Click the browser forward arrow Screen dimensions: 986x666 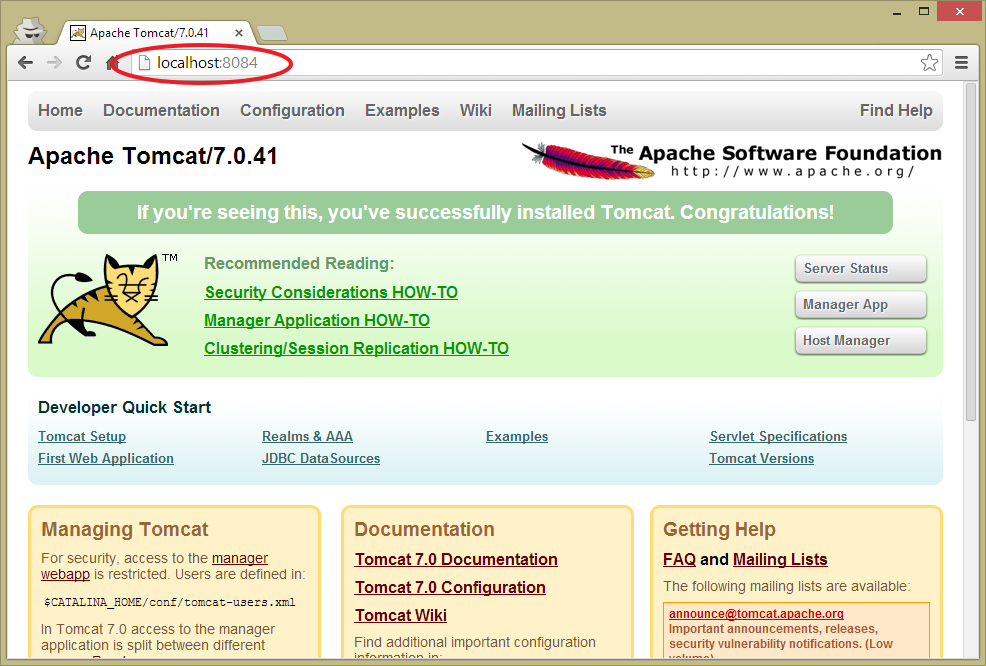(x=54, y=63)
